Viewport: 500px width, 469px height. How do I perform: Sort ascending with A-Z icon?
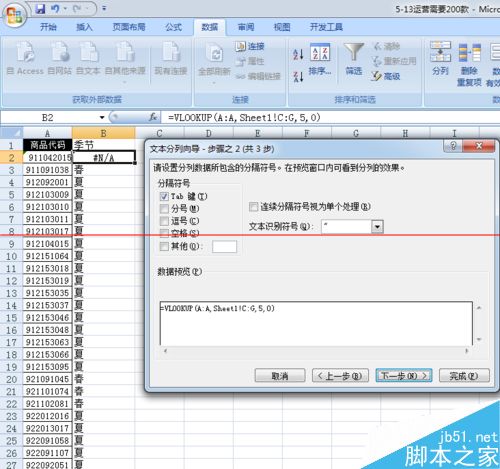point(298,54)
